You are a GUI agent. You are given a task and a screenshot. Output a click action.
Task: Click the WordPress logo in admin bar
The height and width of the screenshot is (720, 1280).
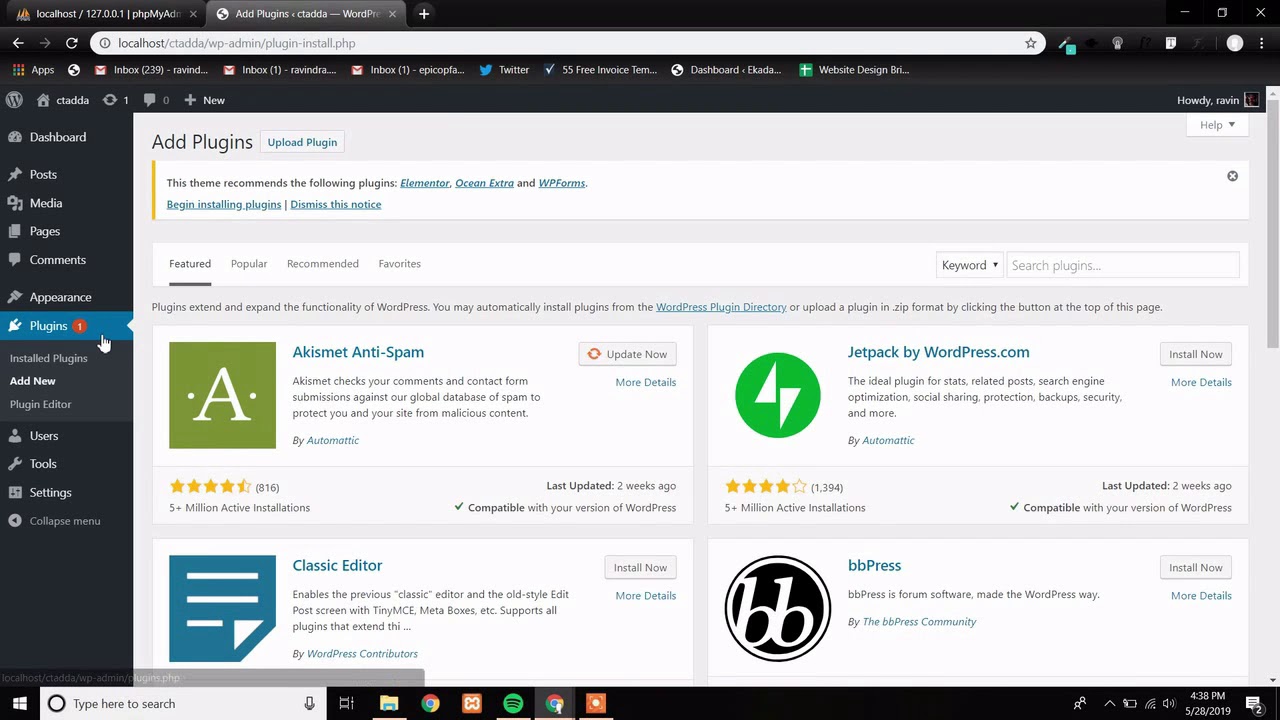click(14, 100)
